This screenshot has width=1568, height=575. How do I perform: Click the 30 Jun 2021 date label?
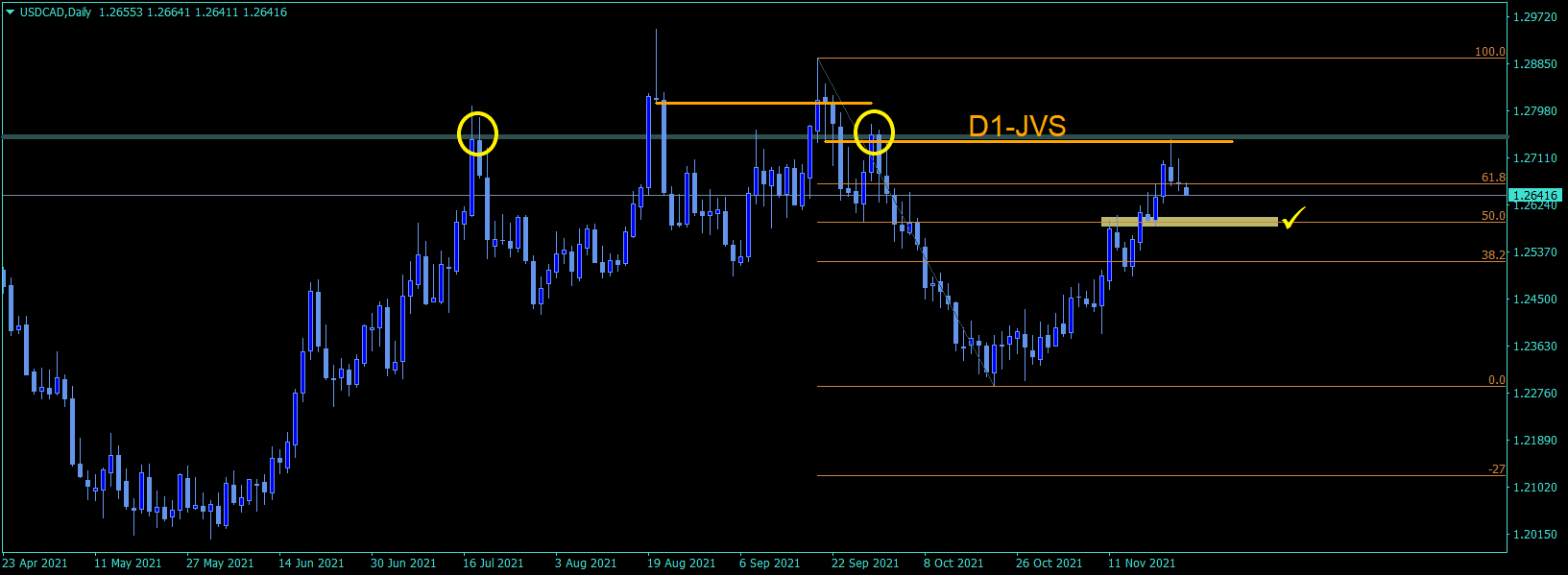[403, 563]
